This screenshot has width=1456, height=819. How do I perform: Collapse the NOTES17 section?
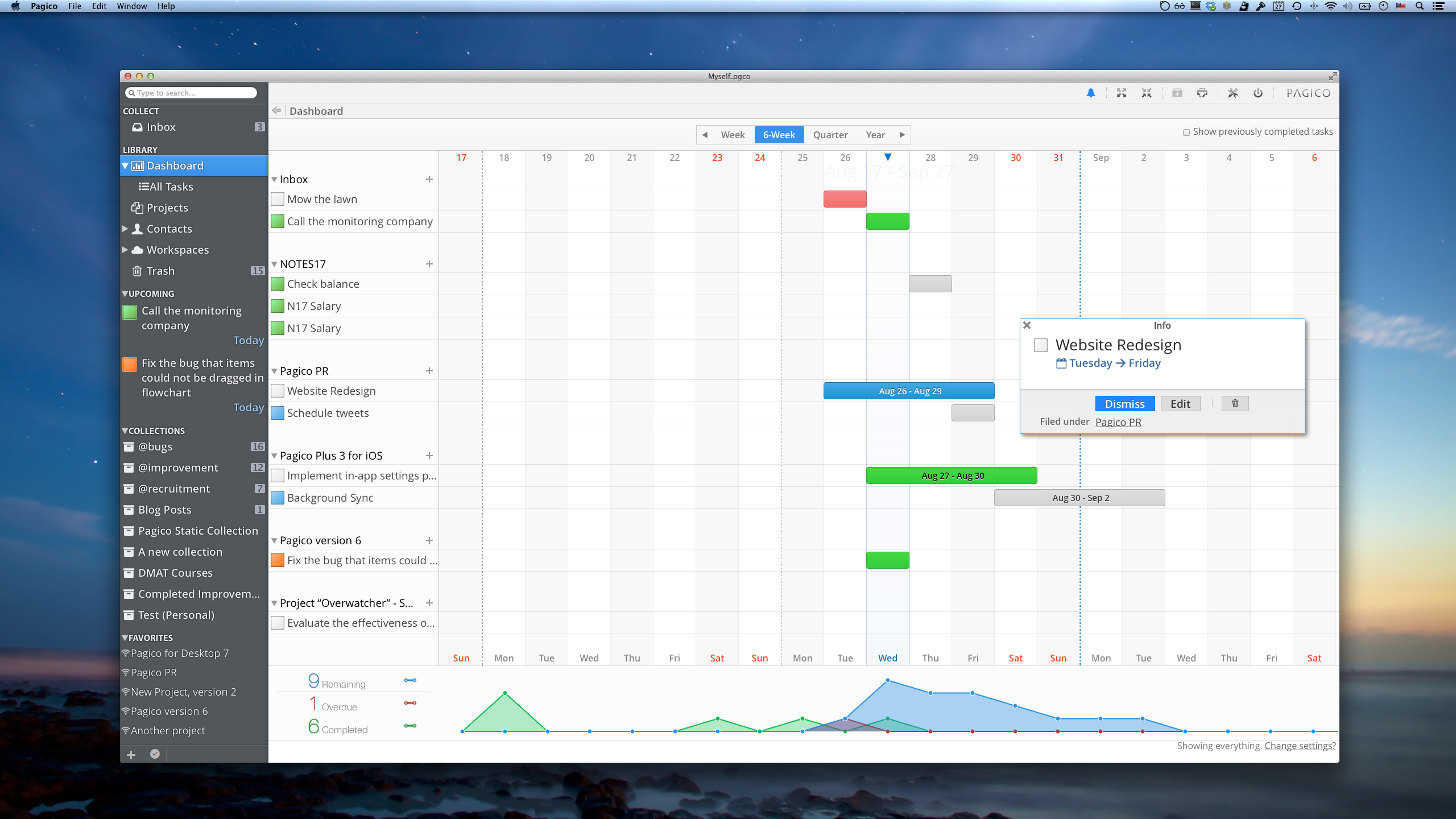[x=274, y=264]
